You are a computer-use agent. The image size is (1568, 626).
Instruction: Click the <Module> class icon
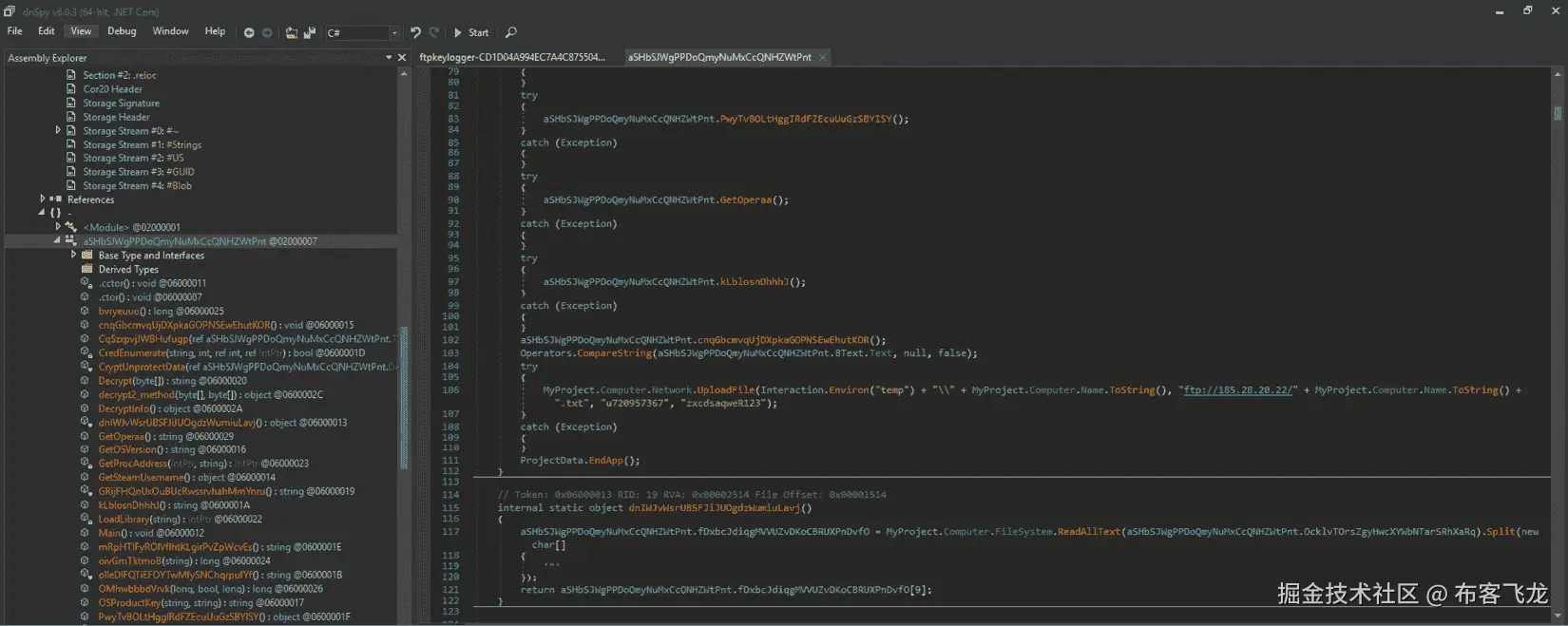[71, 227]
